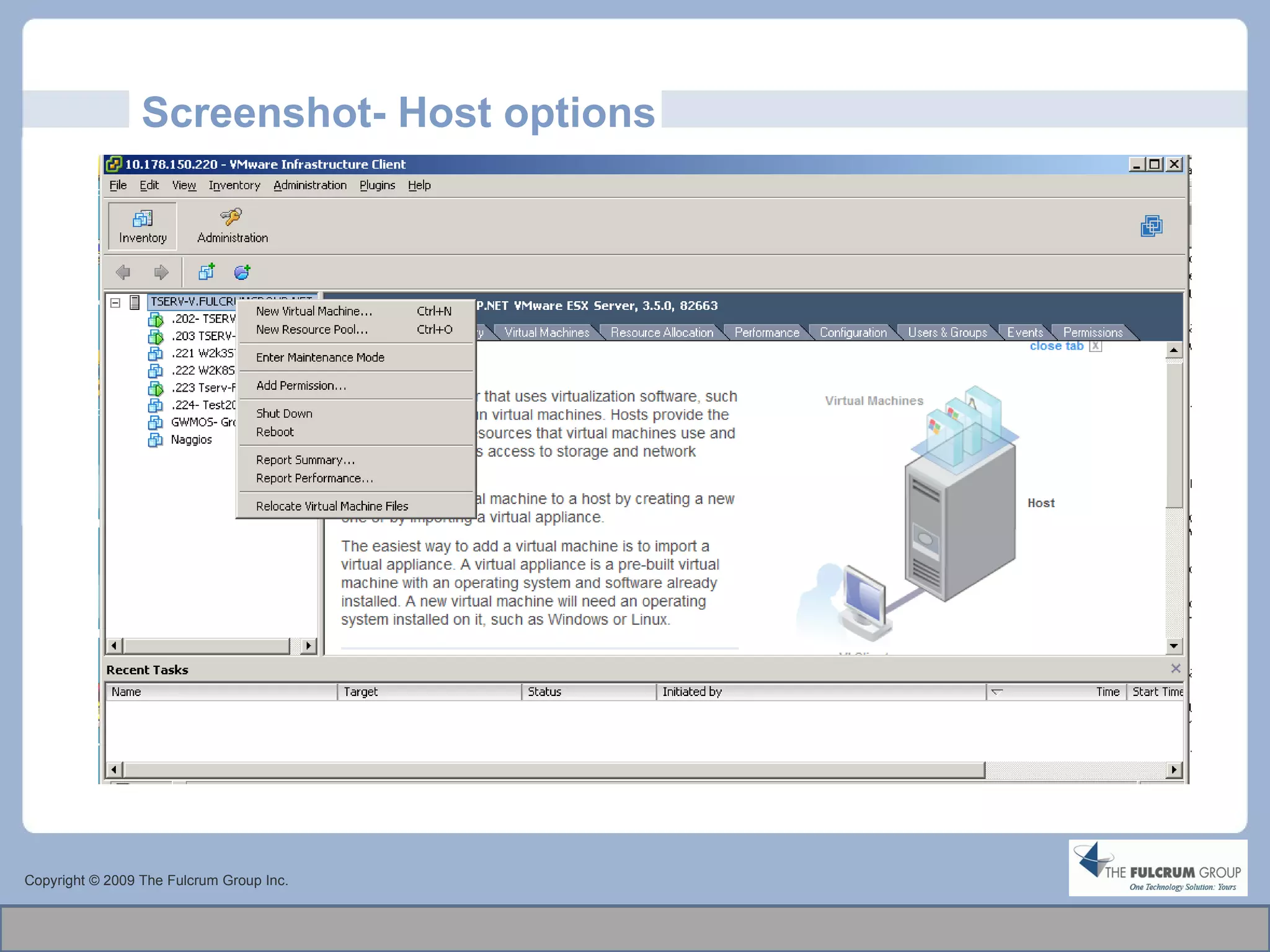This screenshot has height=952, width=1270.
Task: Select Enter Maintenance Mode
Action: 356,358
